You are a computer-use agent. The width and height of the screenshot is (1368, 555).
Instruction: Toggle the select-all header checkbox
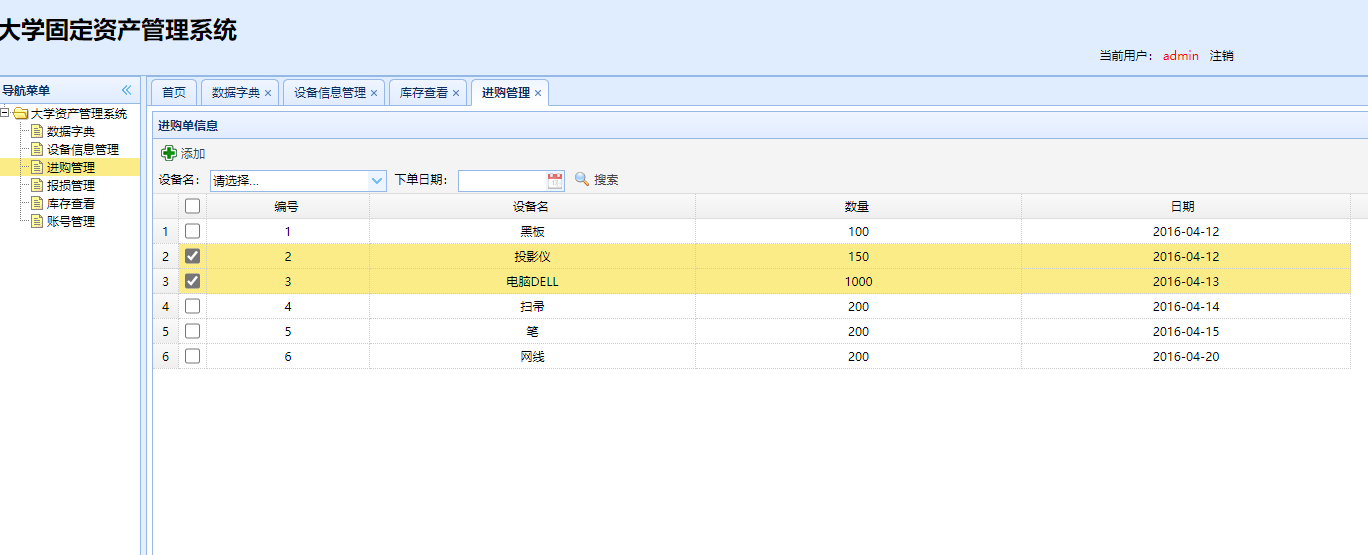click(193, 206)
